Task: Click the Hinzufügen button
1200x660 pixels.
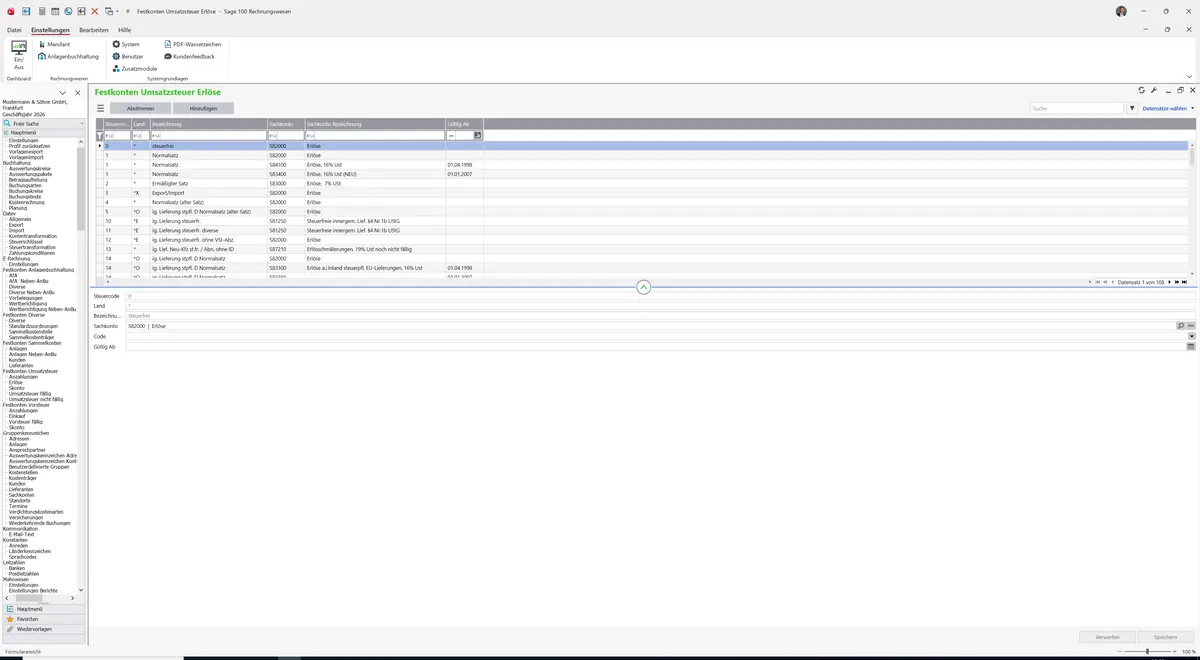Action: pos(203,108)
